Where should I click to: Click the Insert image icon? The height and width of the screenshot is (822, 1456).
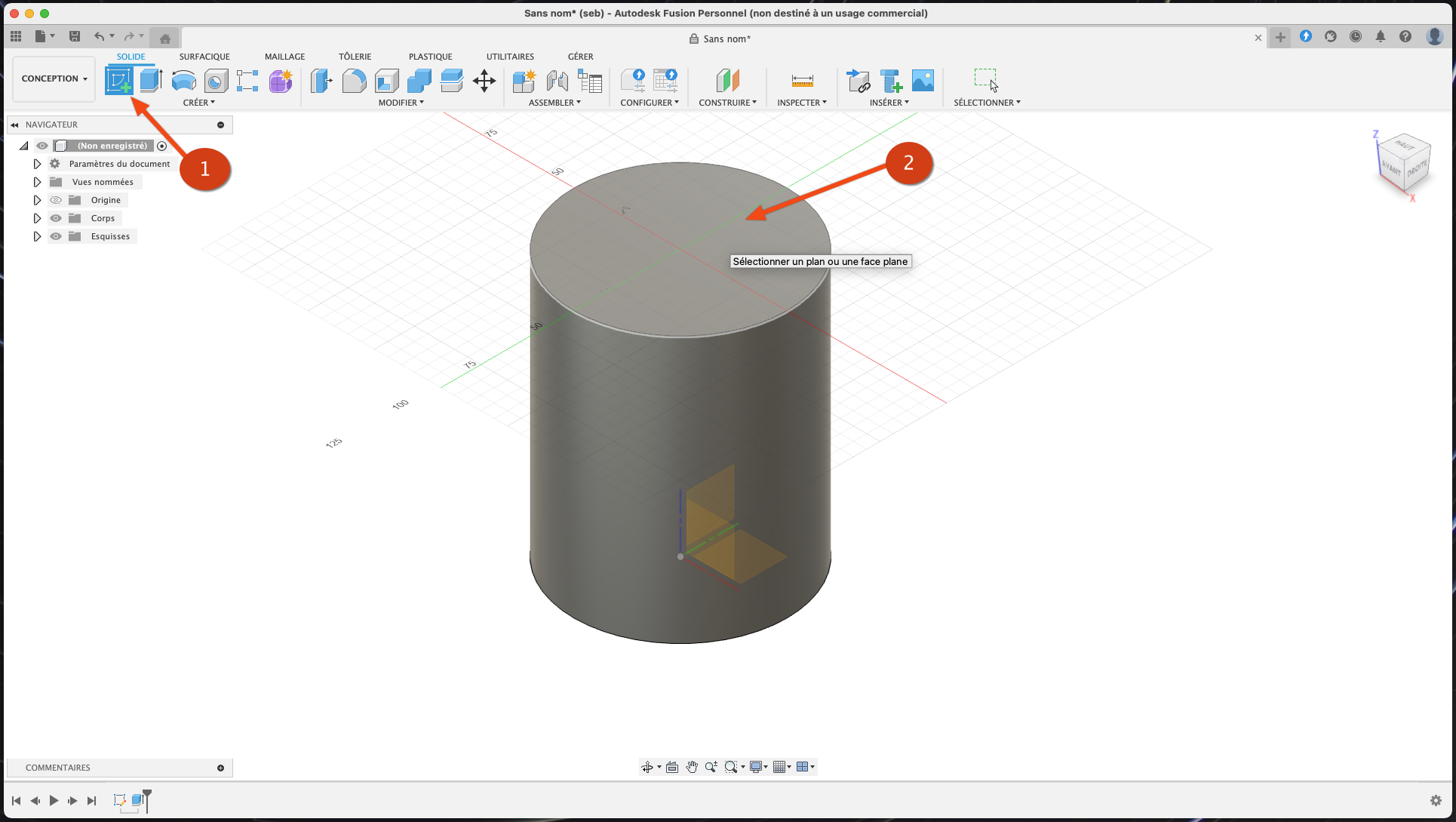pos(923,80)
